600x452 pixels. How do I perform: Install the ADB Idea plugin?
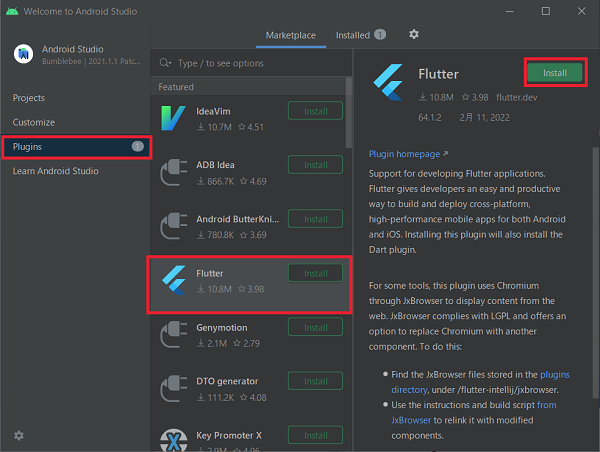tap(315, 165)
